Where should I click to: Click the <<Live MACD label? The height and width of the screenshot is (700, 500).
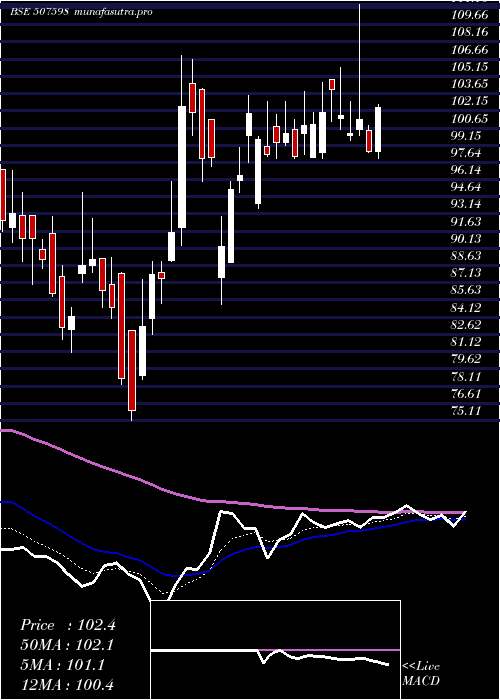click(421, 673)
